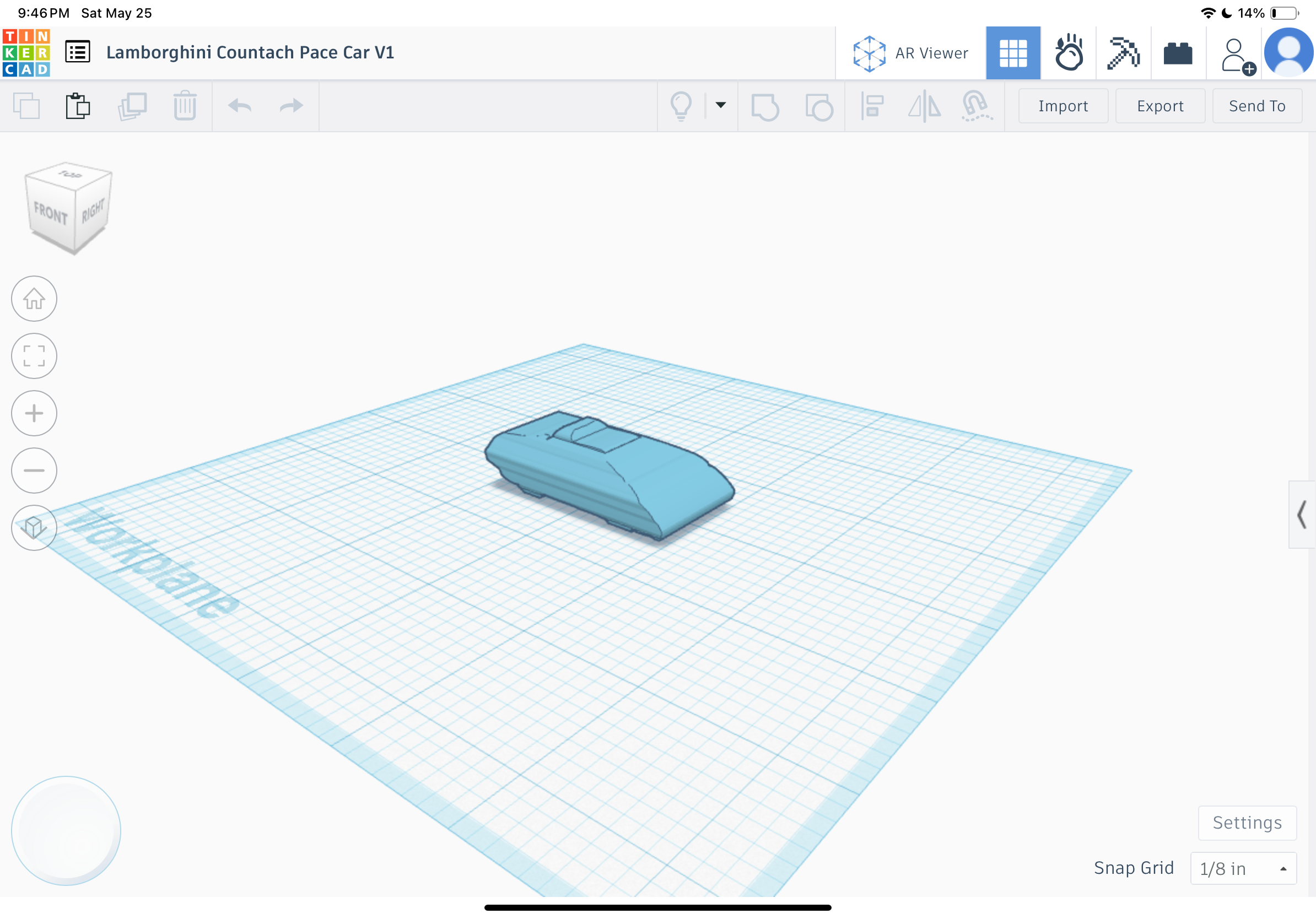This screenshot has width=1316, height=919.
Task: Click the Duplicate and repeat tool
Action: (x=132, y=106)
